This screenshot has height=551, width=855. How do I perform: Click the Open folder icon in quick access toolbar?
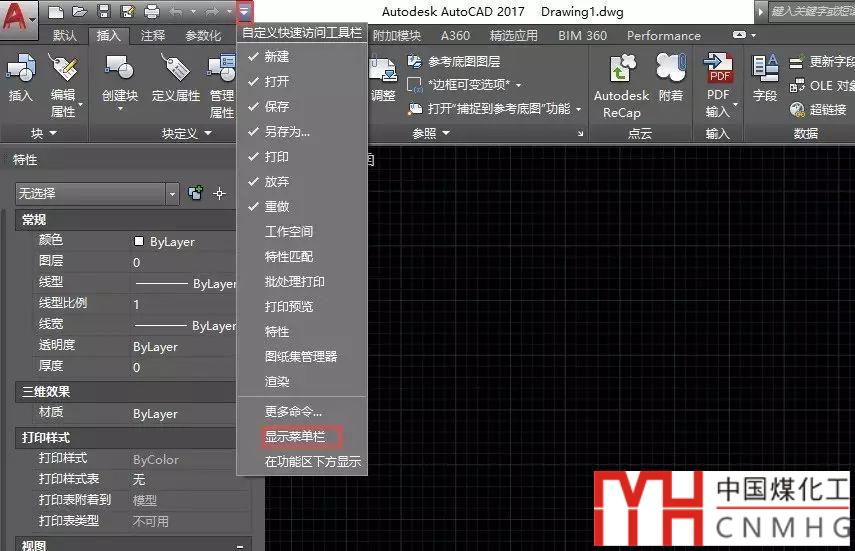click(79, 12)
